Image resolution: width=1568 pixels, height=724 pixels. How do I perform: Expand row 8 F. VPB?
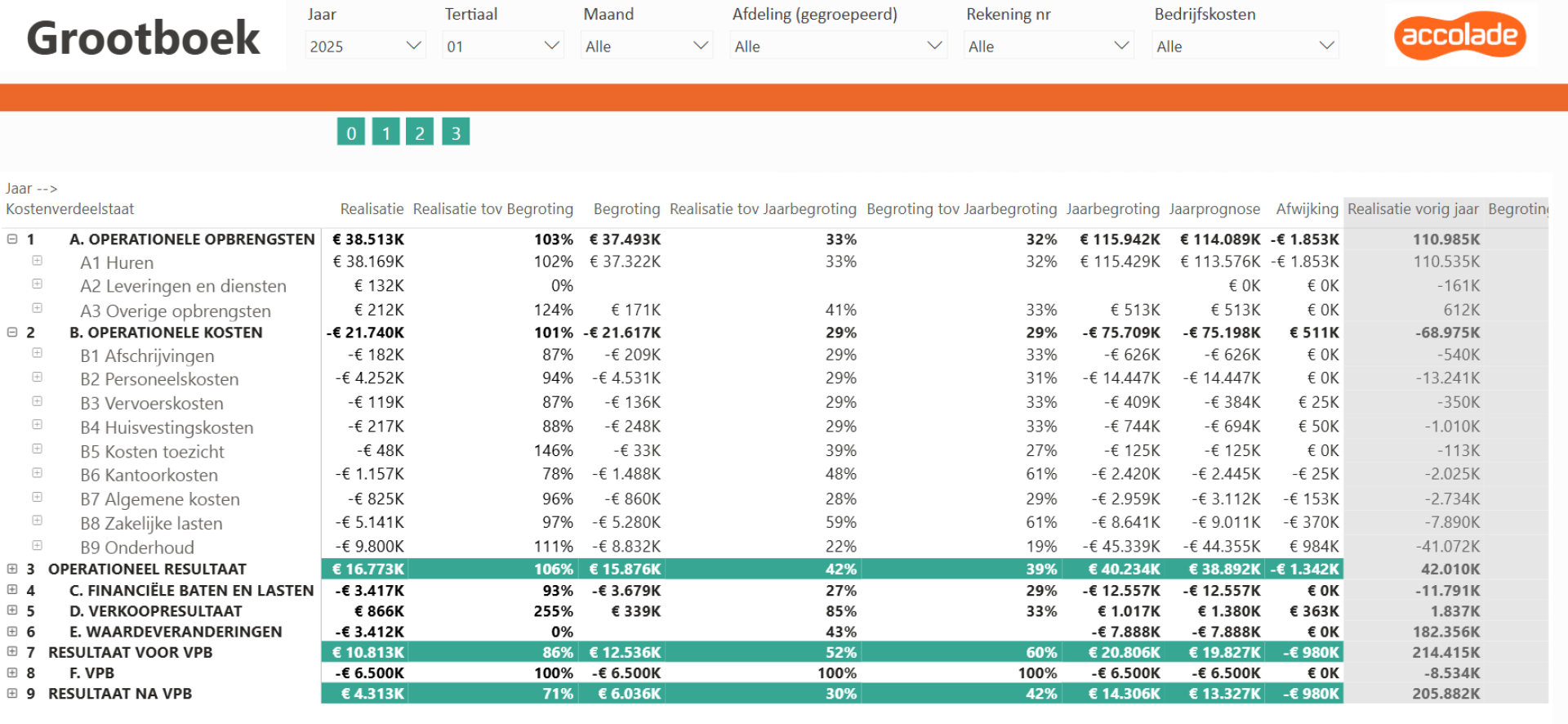pyautogui.click(x=12, y=673)
